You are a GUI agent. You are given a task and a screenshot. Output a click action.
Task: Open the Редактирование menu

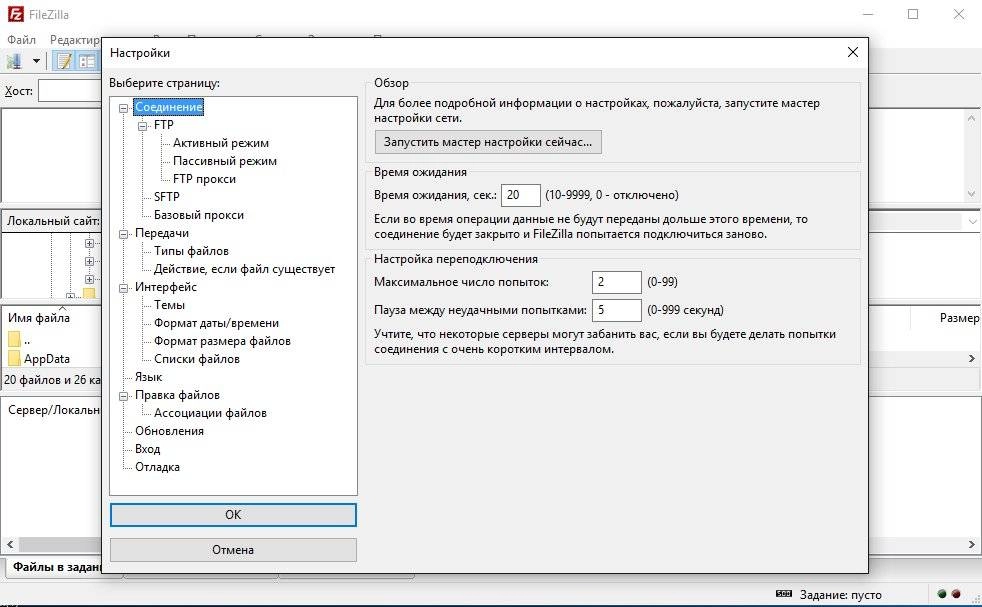point(75,39)
